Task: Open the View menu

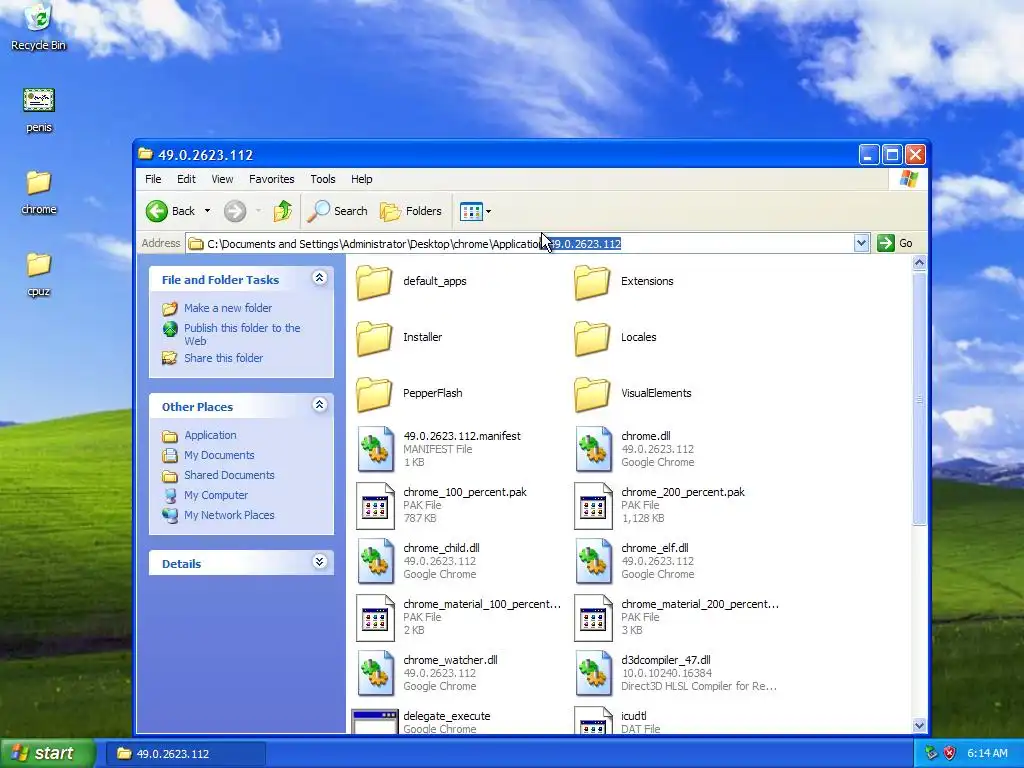Action: point(222,179)
